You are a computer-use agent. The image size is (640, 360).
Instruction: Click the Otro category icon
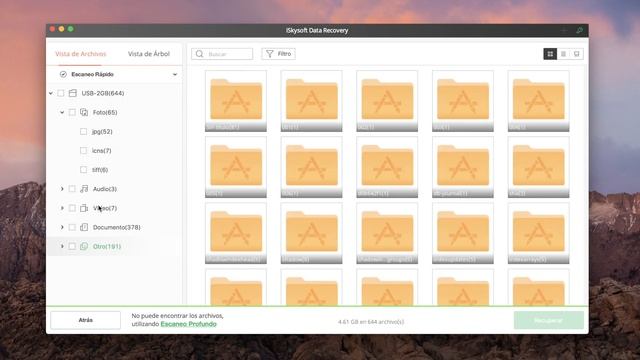point(84,246)
